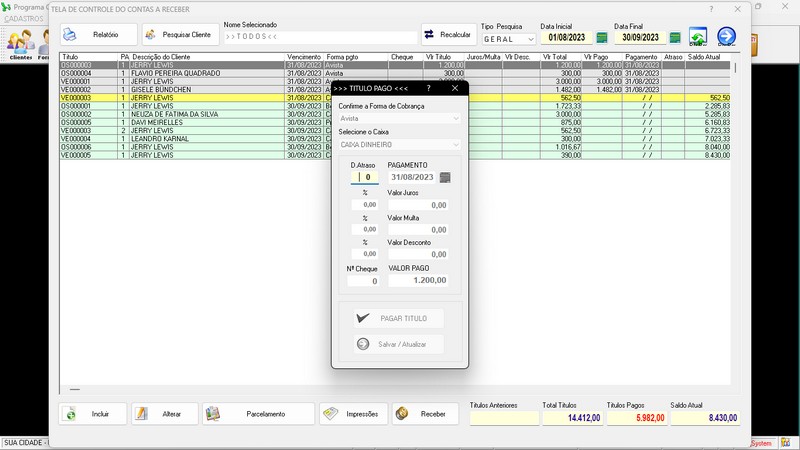
Task: Click the Data Final date field
Action: 640,38
